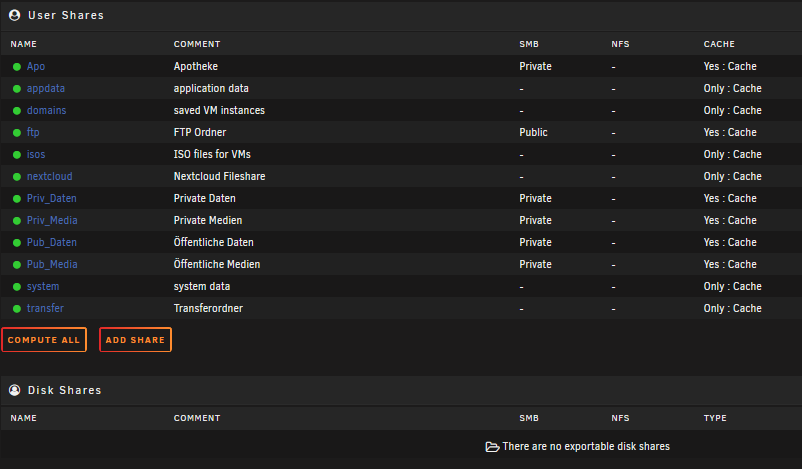Click green status dot for Priv_Media share
Viewport: 802px width, 469px height.
(17, 220)
